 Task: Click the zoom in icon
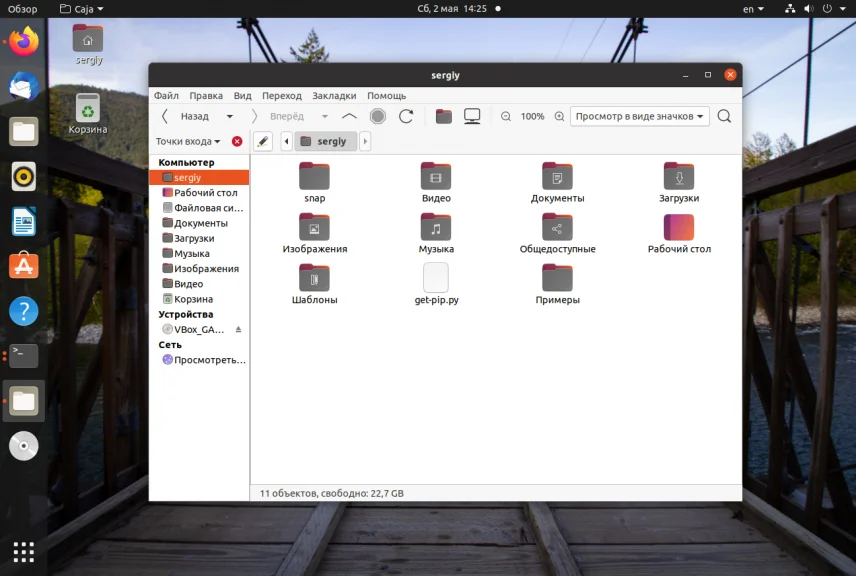point(558,116)
